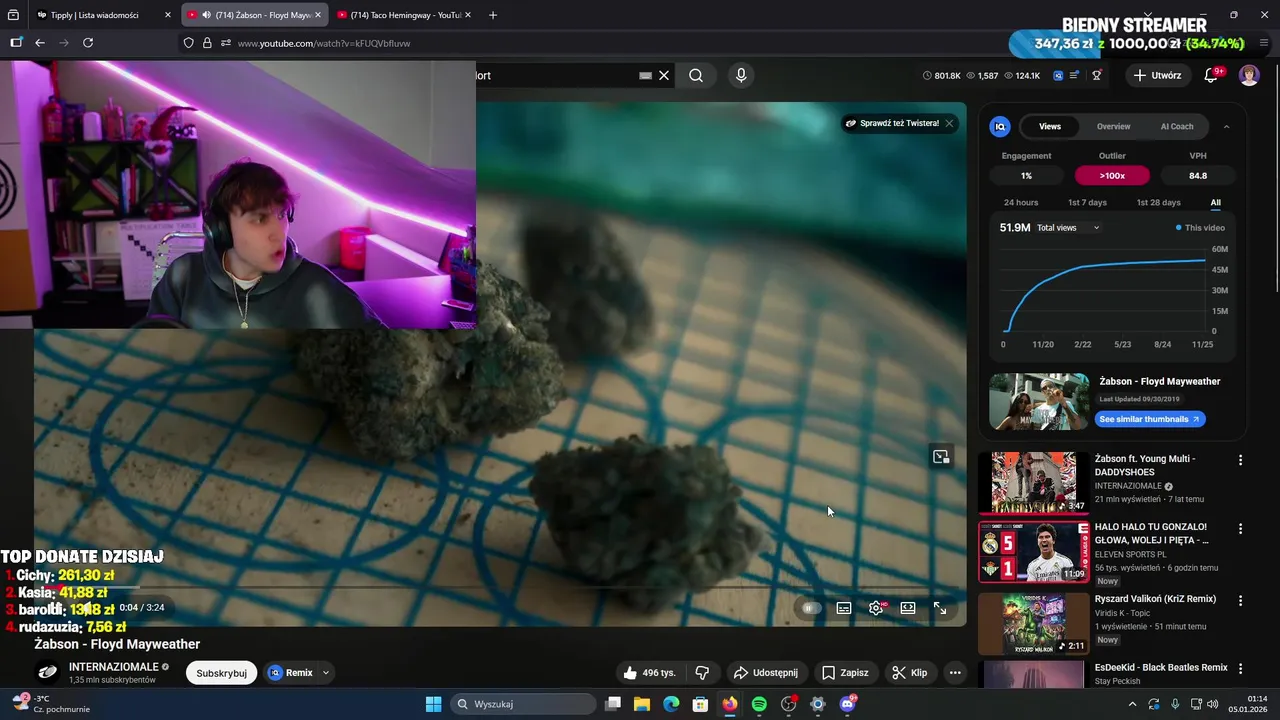Open miniplayer icon over the video
The image size is (1280, 720).
pos(941,457)
